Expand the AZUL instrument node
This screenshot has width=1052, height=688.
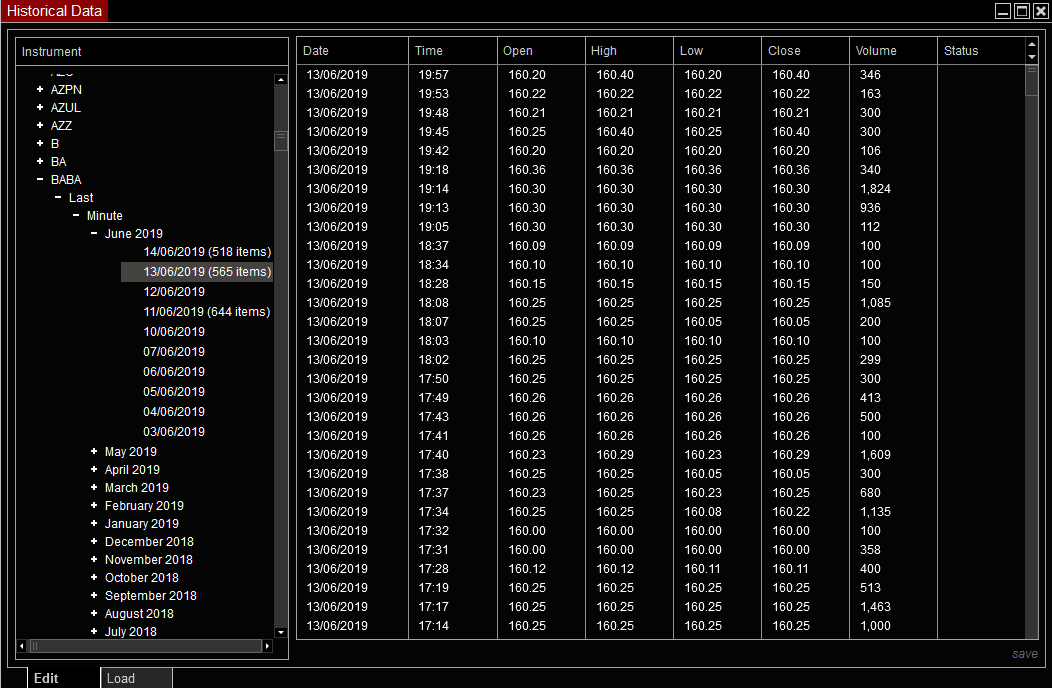click(x=38, y=107)
